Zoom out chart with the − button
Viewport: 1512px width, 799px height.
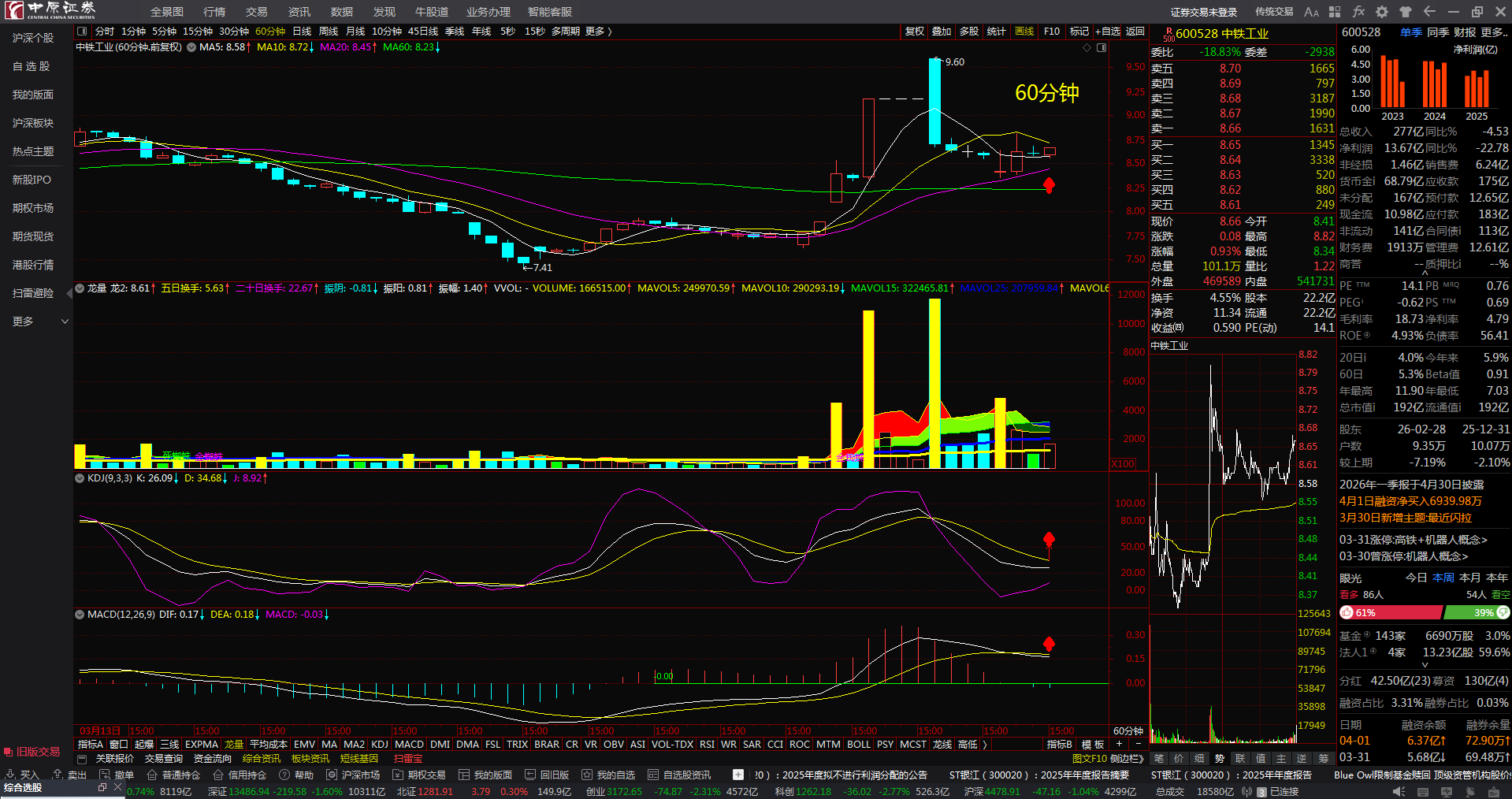coord(1138,744)
